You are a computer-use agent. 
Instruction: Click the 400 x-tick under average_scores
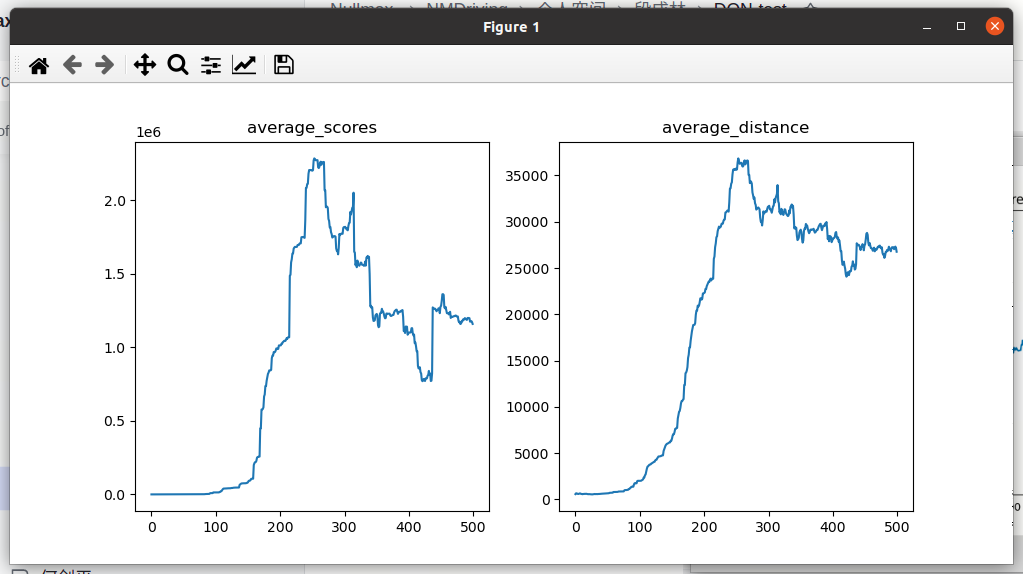[x=409, y=527]
